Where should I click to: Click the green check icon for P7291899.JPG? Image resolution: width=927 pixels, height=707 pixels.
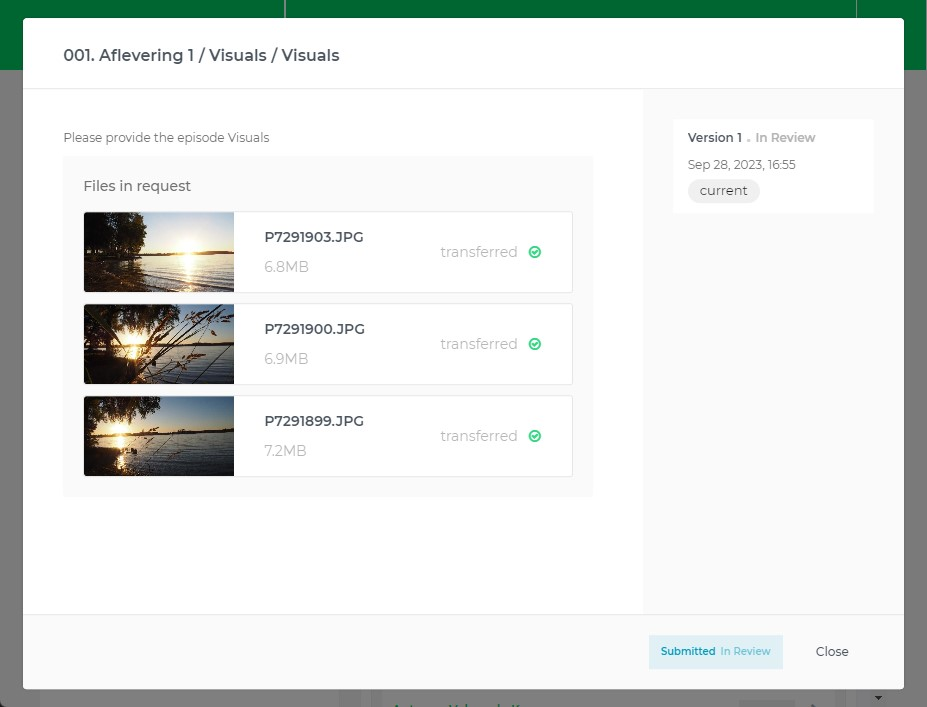(x=534, y=436)
